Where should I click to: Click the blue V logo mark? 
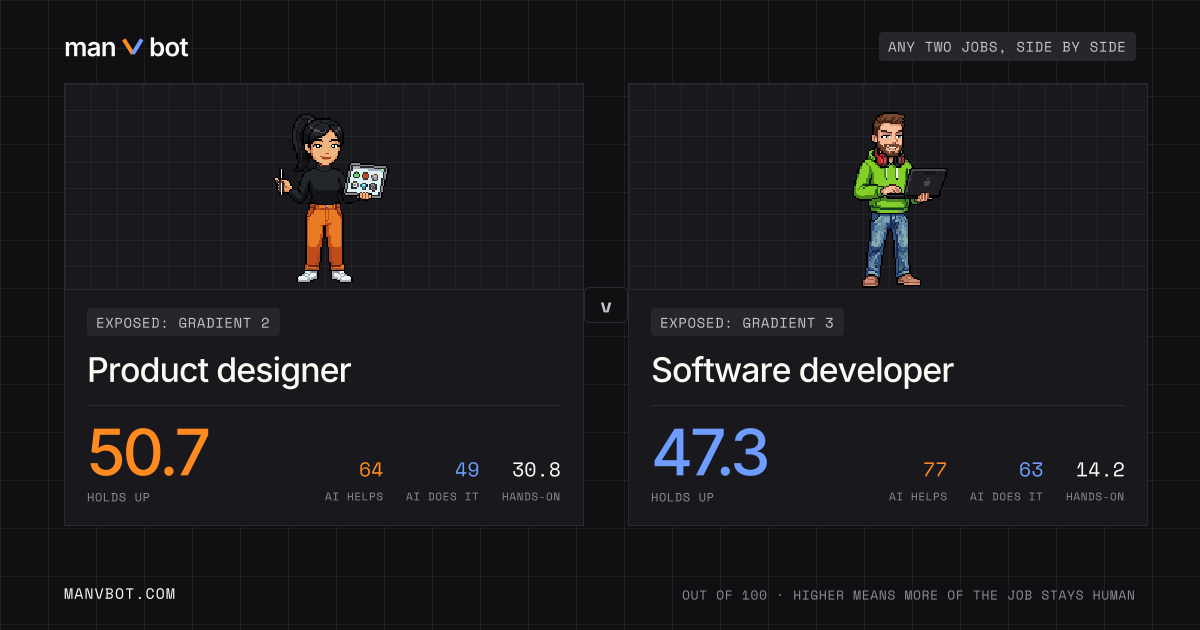(x=133, y=47)
